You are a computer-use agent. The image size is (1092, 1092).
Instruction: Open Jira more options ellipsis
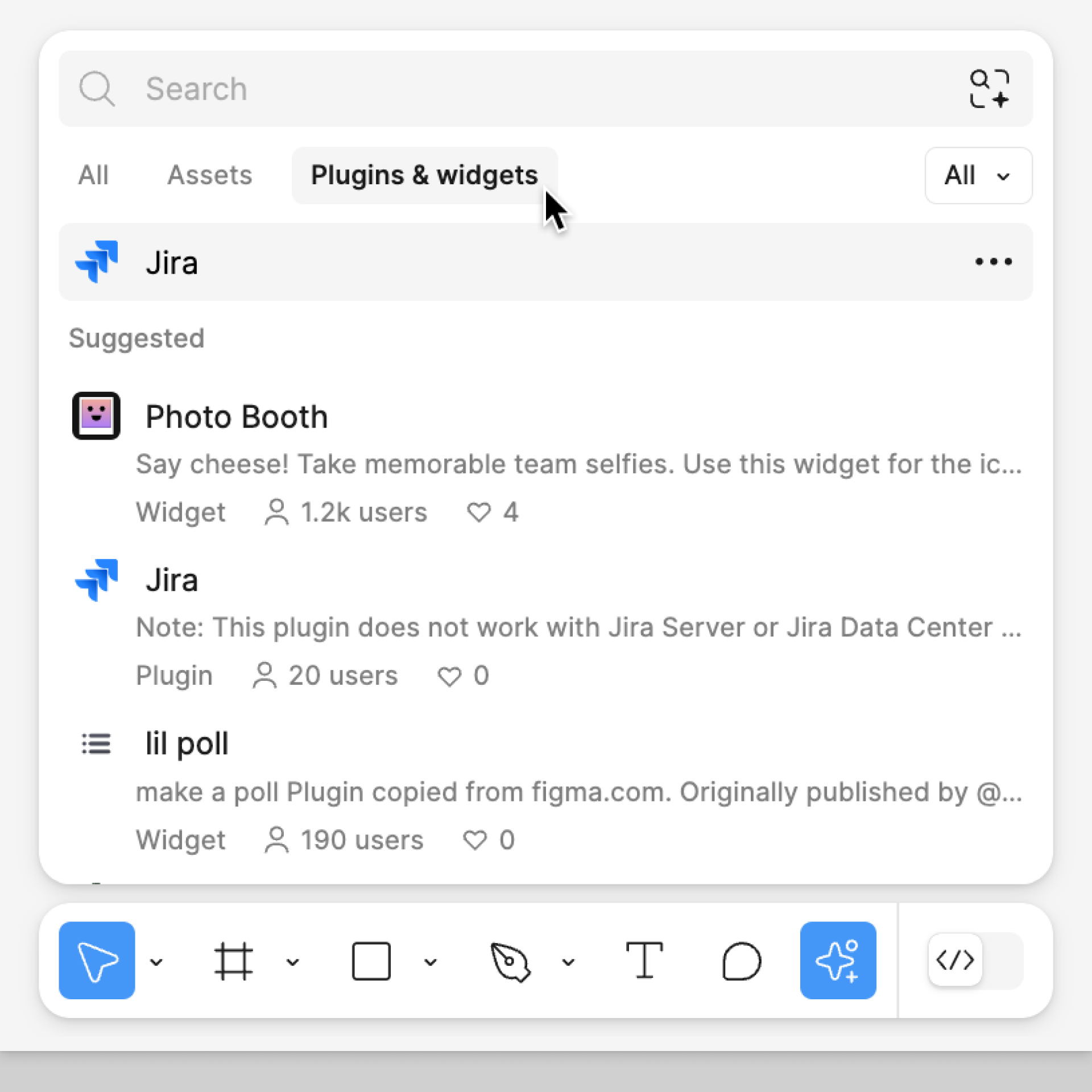pyautogui.click(x=993, y=262)
